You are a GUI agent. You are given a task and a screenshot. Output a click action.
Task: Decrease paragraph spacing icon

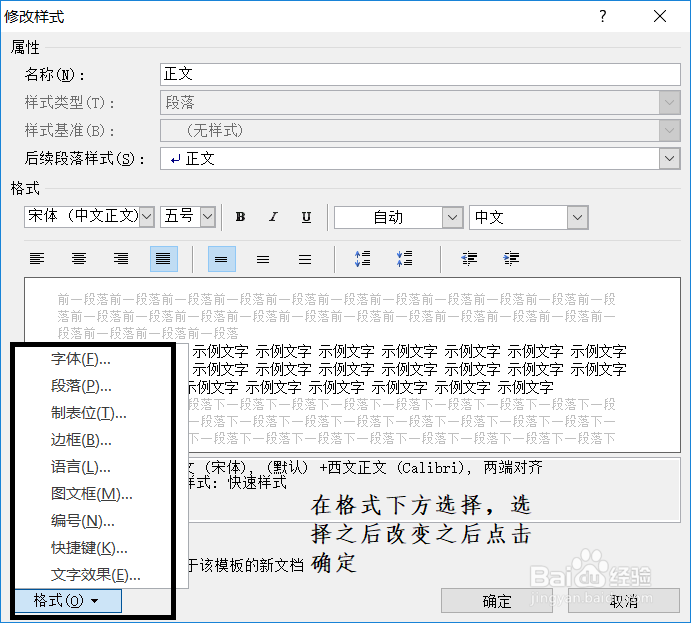[x=405, y=259]
